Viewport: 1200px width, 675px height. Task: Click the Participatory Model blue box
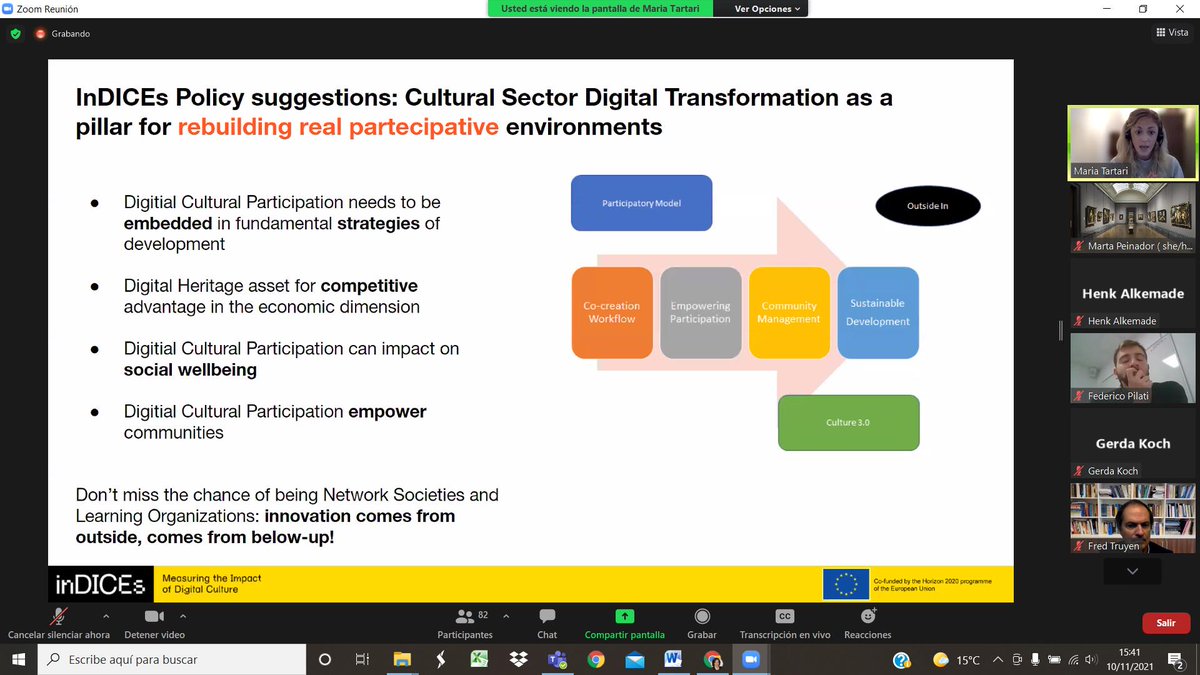point(642,204)
